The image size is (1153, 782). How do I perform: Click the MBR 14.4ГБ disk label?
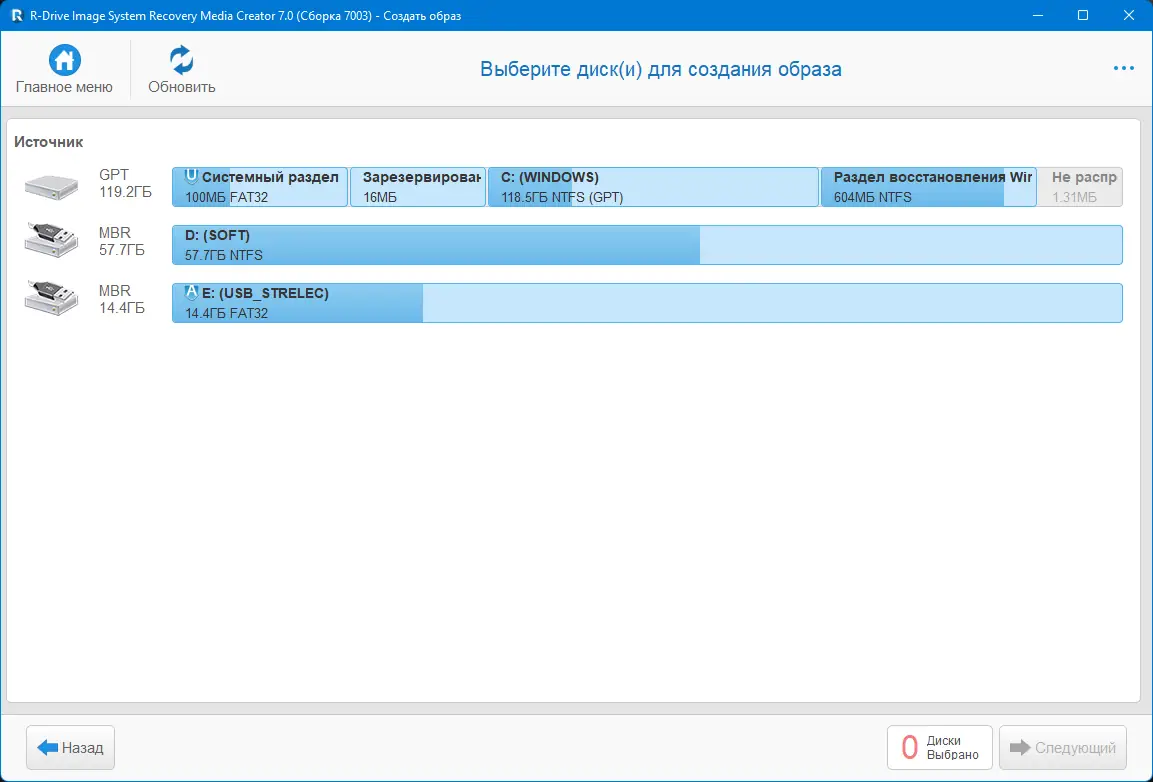[x=122, y=299]
